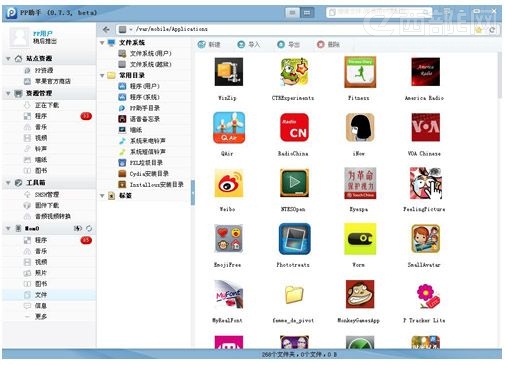Select 文件系统(越狱) in the tree
The height and width of the screenshot is (365, 505).
point(145,64)
